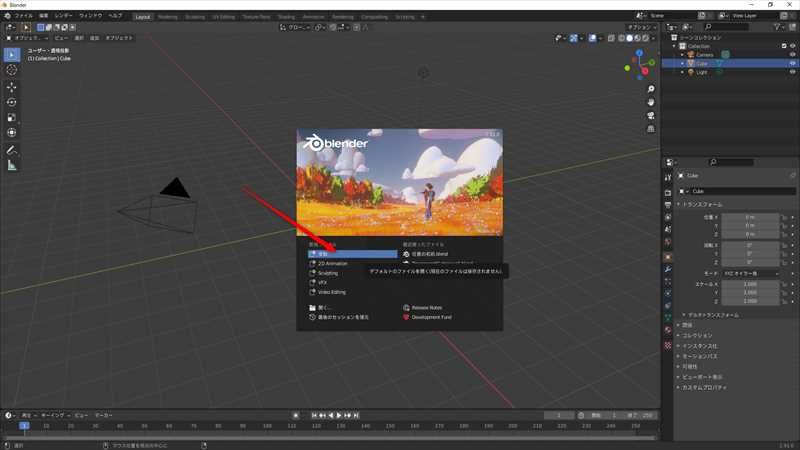Toggle visibility eye for Camera in outliner

point(792,55)
